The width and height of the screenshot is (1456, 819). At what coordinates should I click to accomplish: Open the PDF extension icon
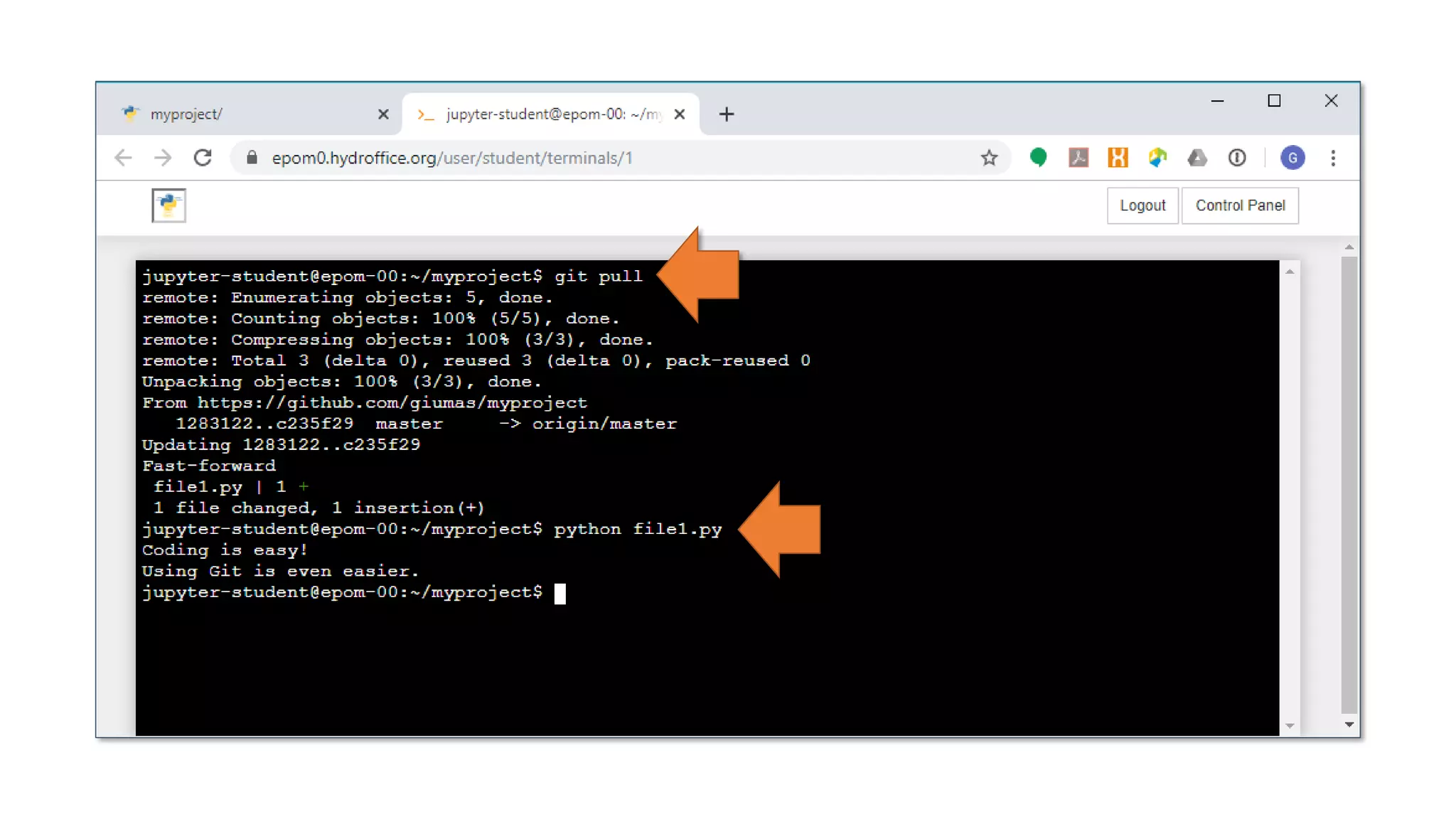[1078, 158]
